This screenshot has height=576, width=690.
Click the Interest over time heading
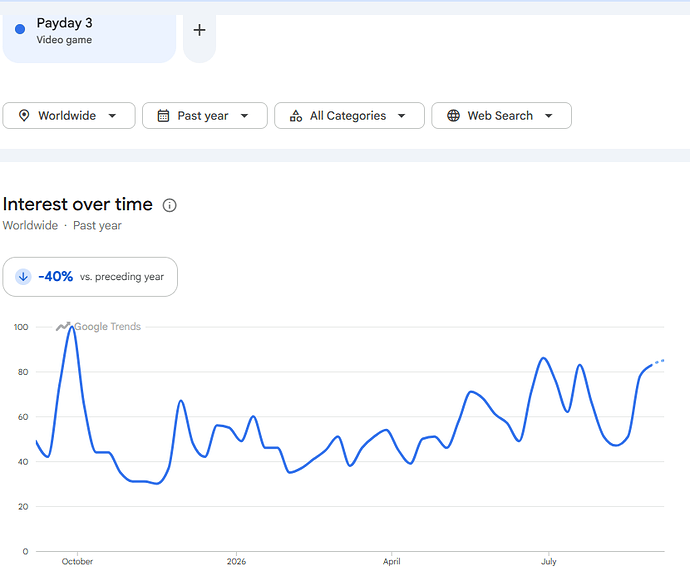tap(77, 204)
